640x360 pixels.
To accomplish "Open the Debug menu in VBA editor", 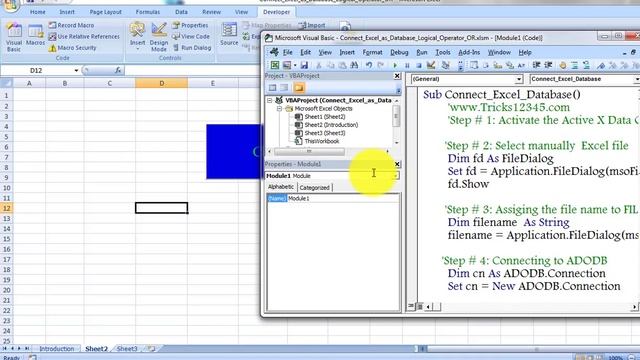I will click(399, 52).
